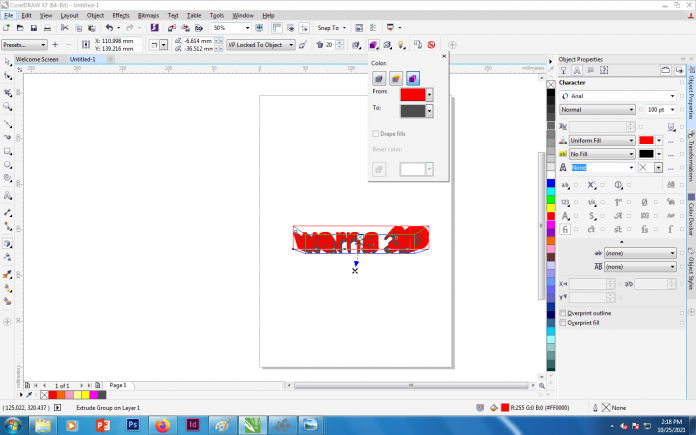Click the Save icon in toolbar
Image resolution: width=696 pixels, height=435 pixels.
pos(33,29)
